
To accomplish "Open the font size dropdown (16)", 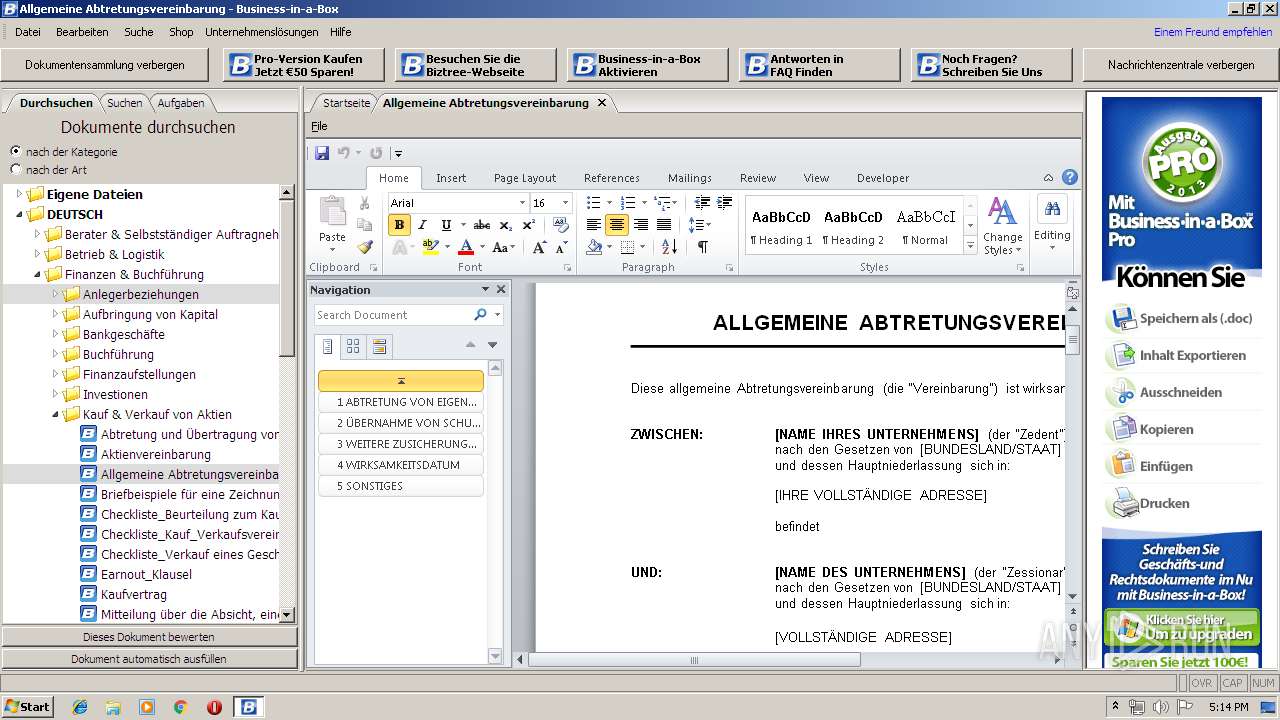I will 564,203.
